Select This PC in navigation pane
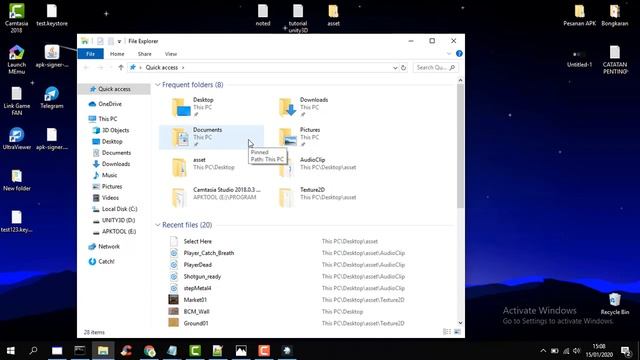Screen dimensions: 640x360 (107, 119)
